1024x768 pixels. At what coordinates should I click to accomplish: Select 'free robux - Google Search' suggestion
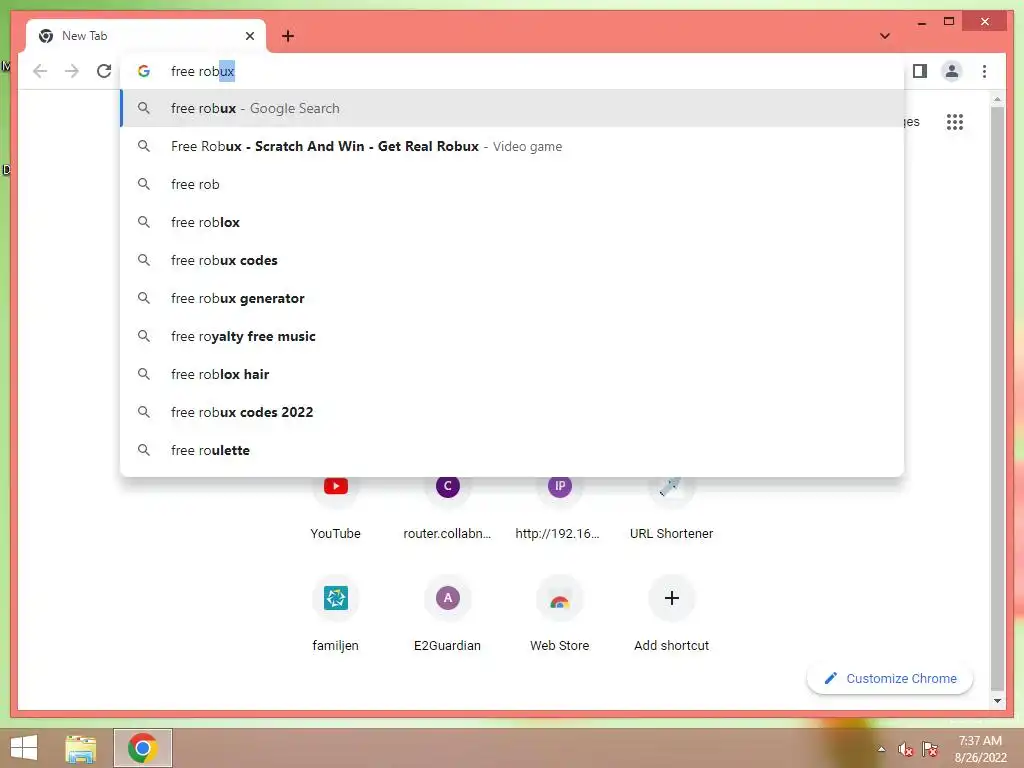tap(513, 108)
